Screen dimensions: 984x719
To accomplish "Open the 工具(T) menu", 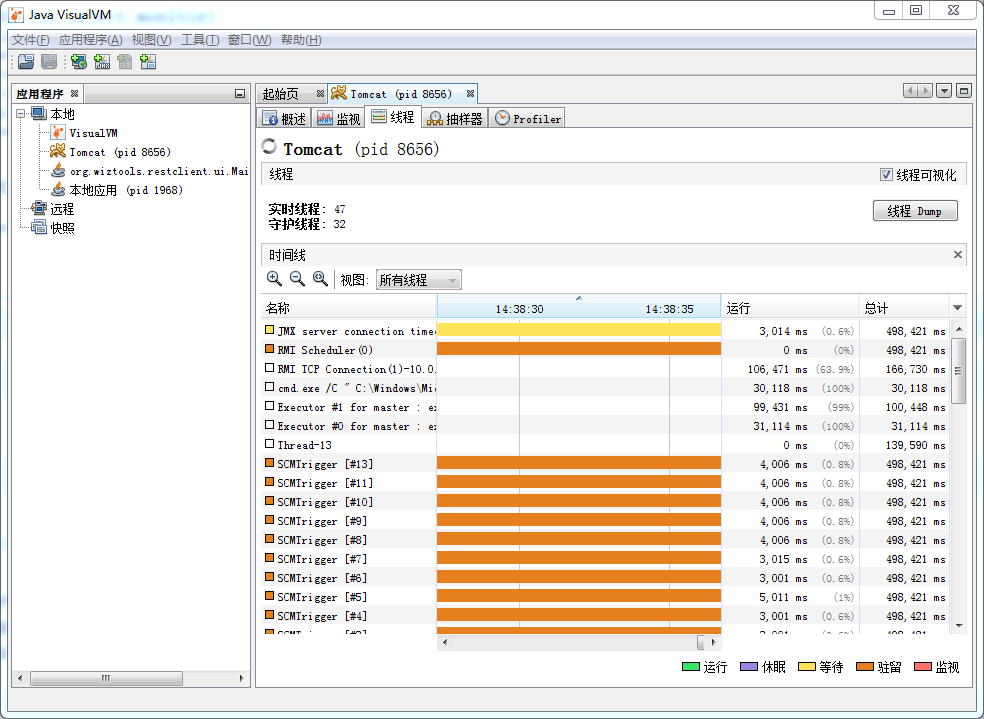I will click(x=200, y=40).
